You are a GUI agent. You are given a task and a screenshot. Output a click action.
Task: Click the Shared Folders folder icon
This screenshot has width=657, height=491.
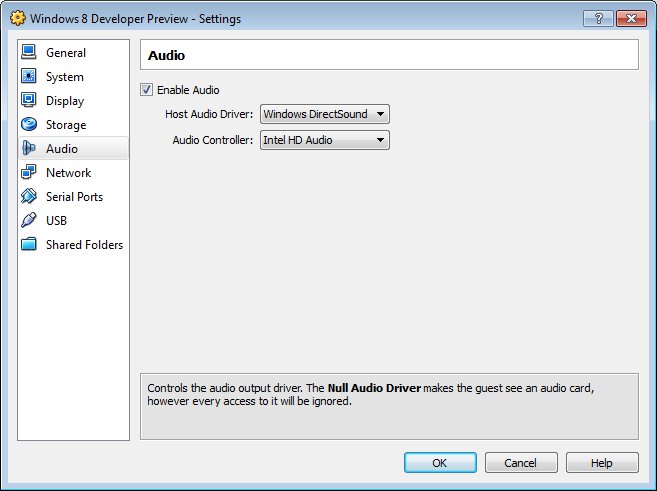coord(28,244)
